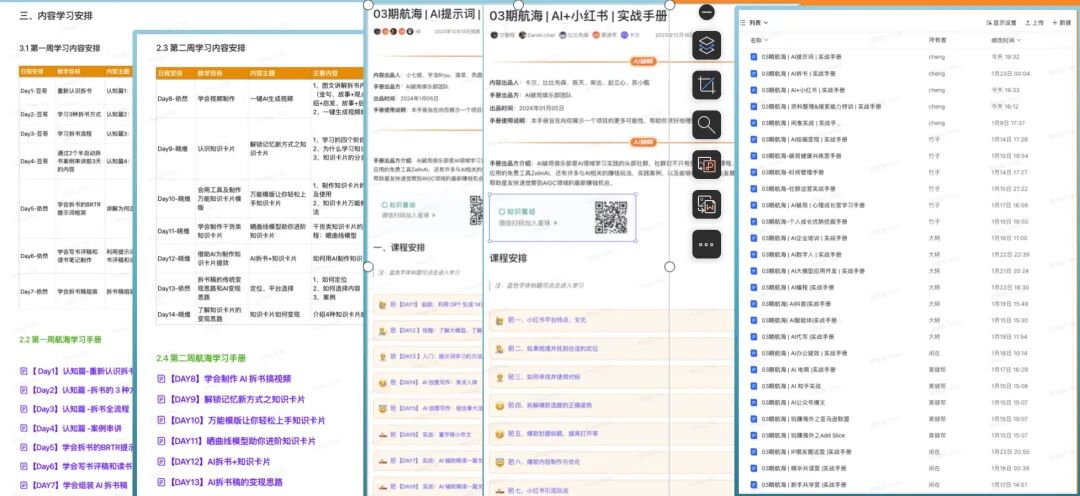Click the '2.2 第一周航海学习手册' heading
Image resolution: width=1080 pixels, height=496 pixels.
[x=61, y=340]
